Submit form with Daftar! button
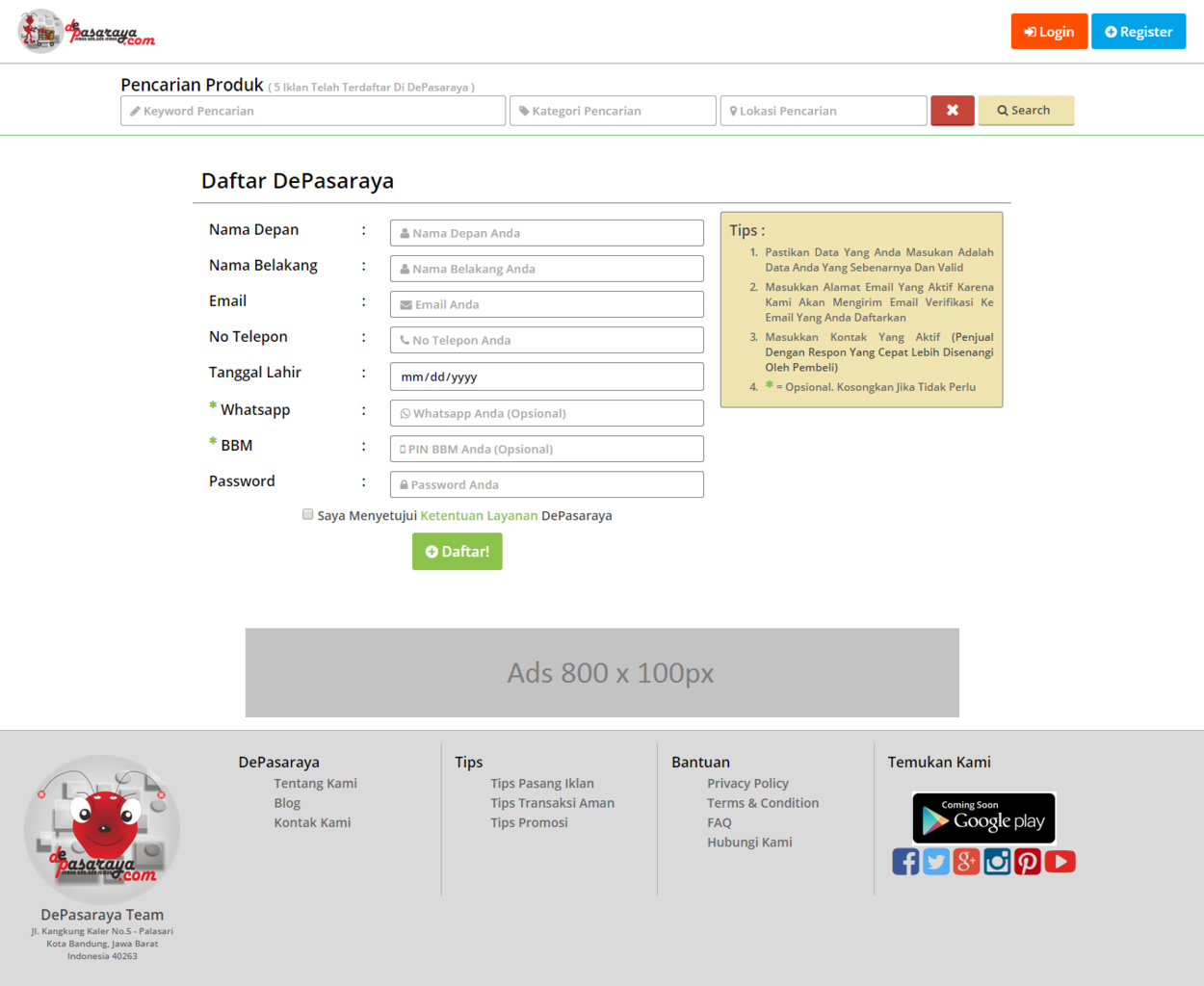The height and width of the screenshot is (986, 1204). [458, 552]
